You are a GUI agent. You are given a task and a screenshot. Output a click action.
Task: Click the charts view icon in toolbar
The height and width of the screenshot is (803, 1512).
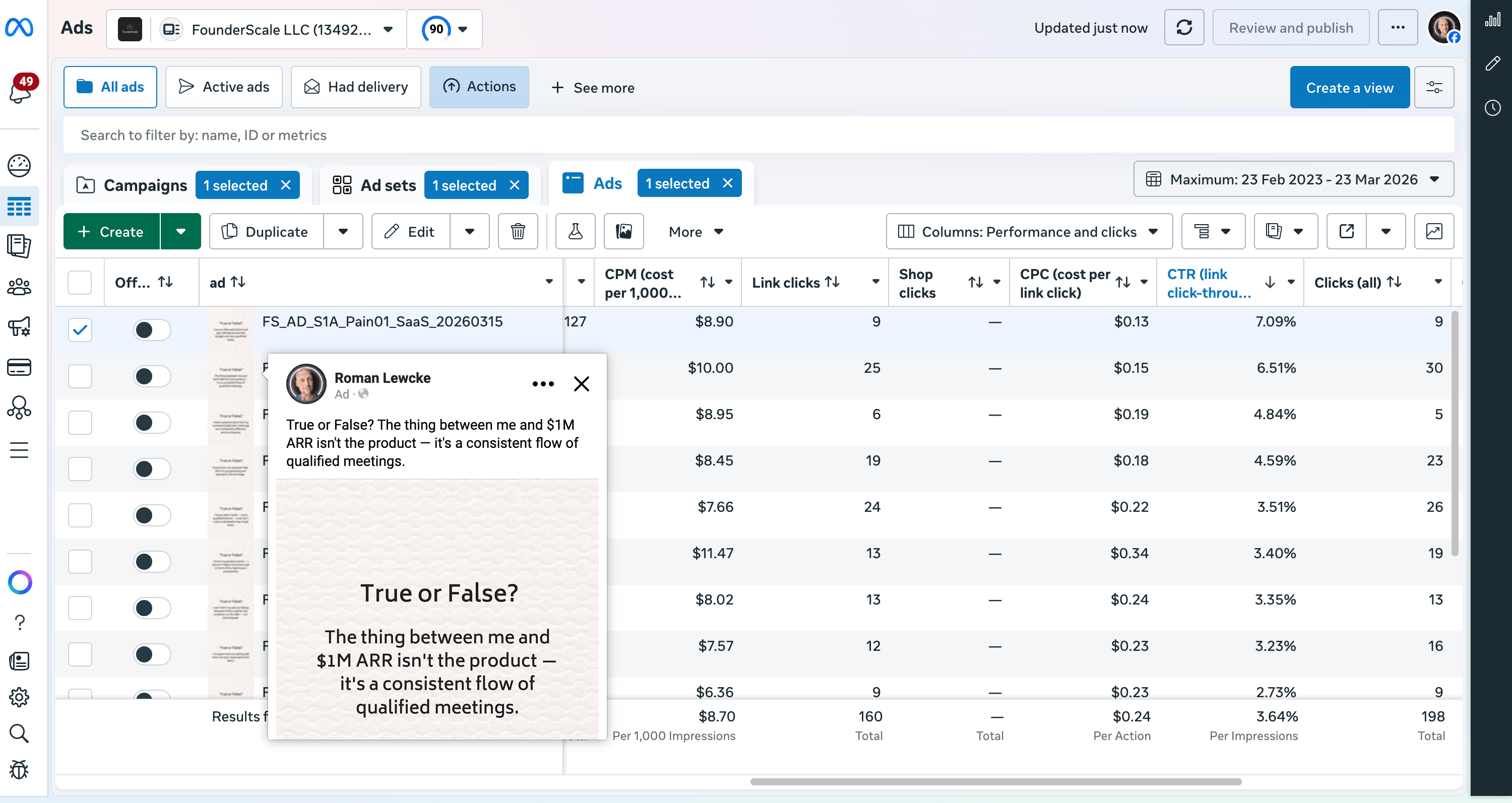(1433, 232)
